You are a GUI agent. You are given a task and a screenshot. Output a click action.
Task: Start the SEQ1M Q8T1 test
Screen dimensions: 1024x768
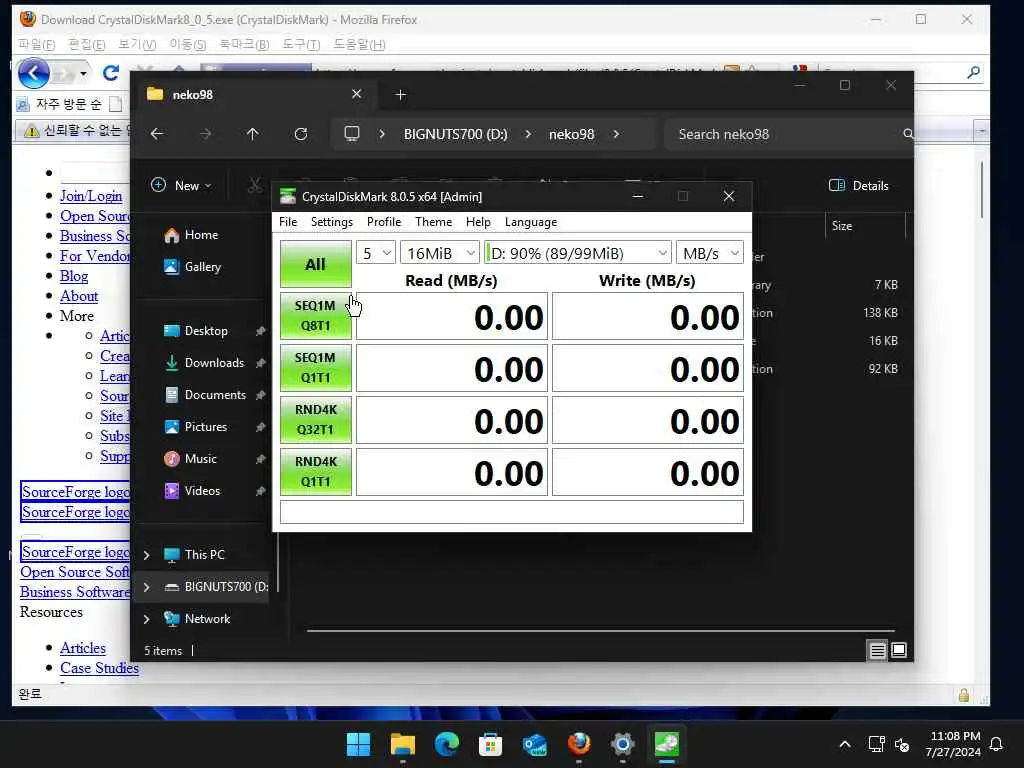315,315
